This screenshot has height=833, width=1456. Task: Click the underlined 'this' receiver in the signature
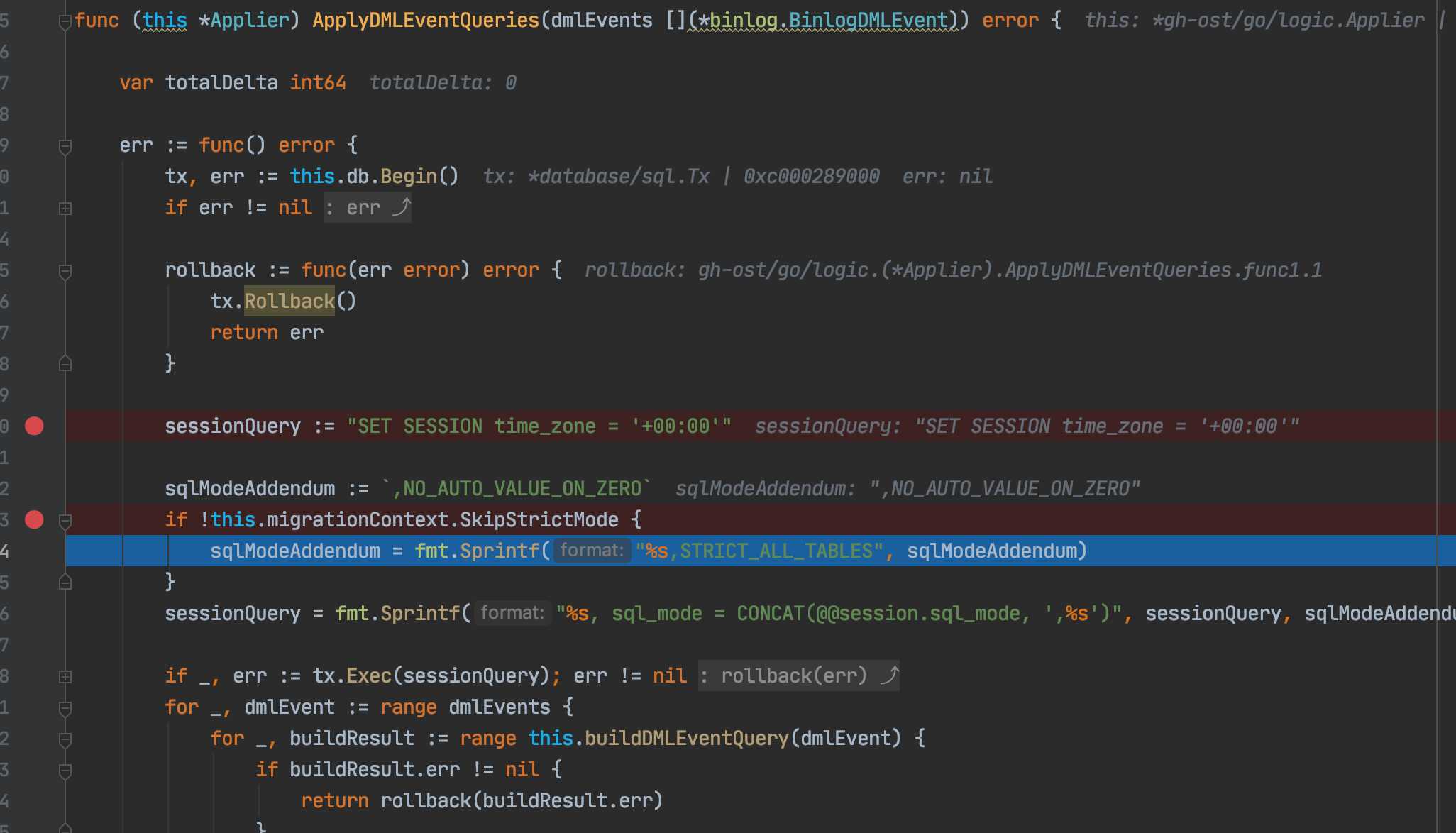coord(165,20)
